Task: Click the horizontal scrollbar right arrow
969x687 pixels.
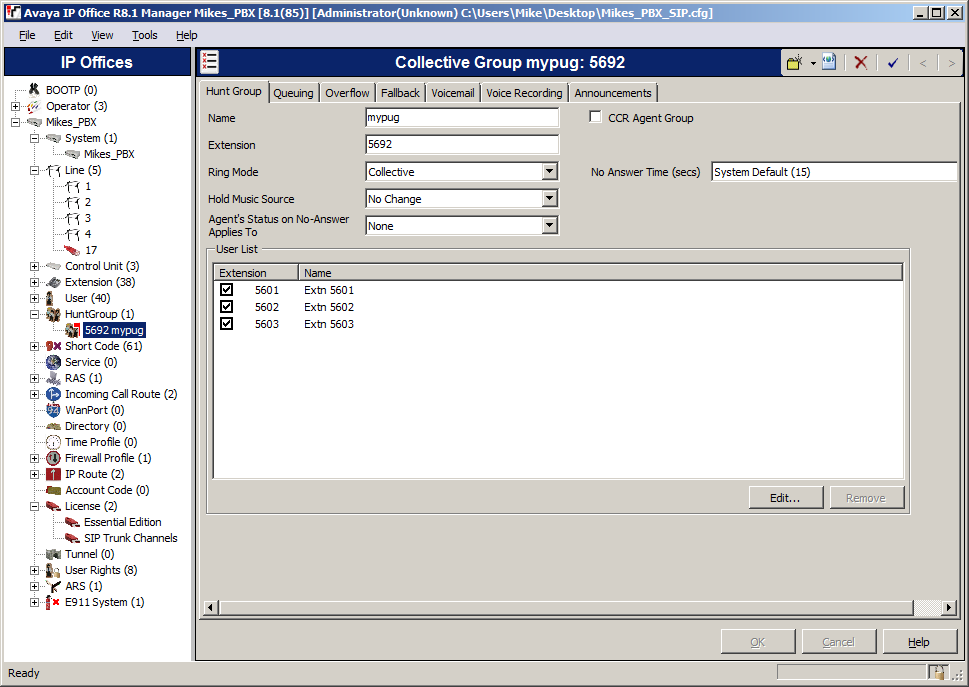Action: [x=949, y=607]
